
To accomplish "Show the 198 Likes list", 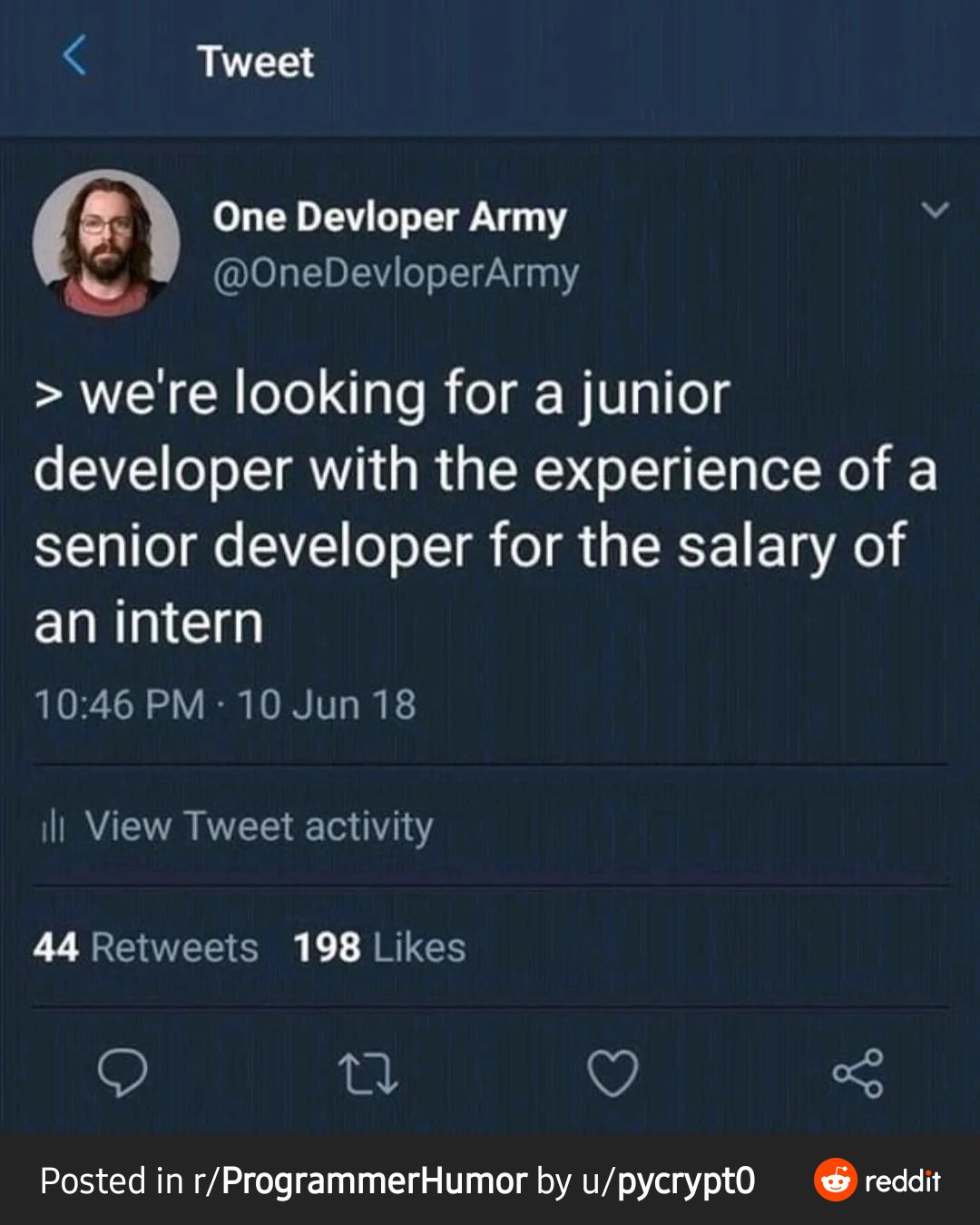I will pos(379,947).
